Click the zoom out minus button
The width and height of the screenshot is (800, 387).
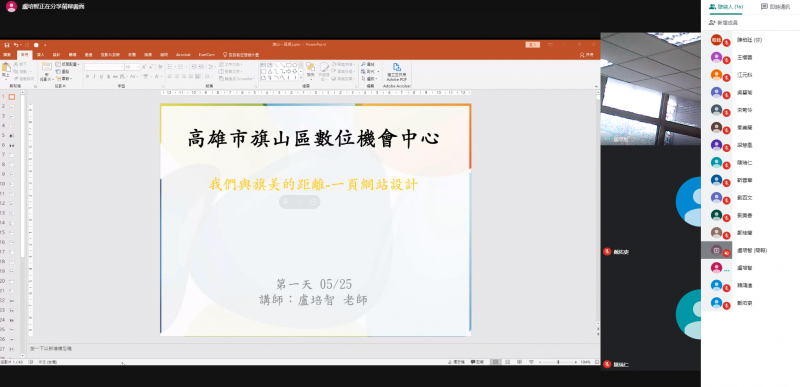tap(540, 362)
